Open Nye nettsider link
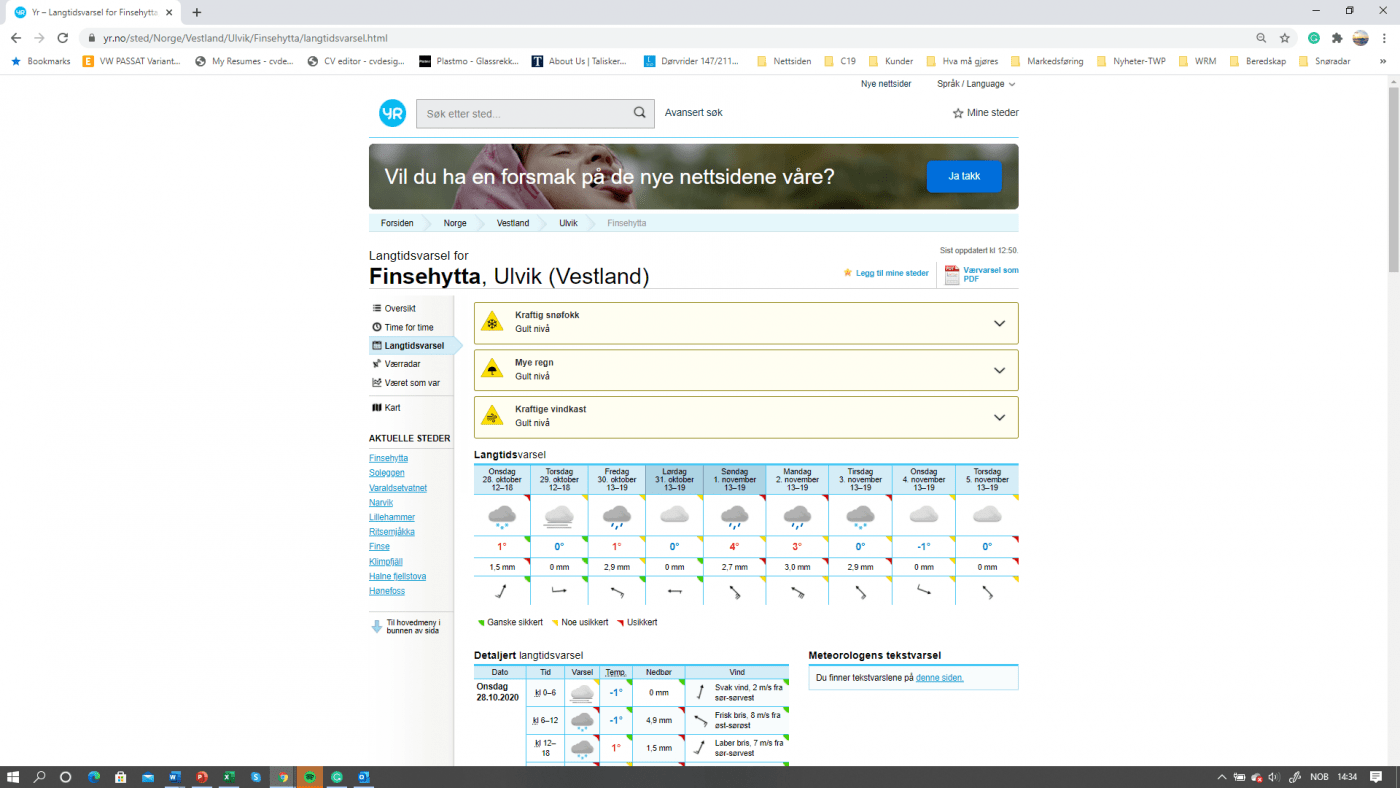1400x788 pixels. tap(886, 84)
